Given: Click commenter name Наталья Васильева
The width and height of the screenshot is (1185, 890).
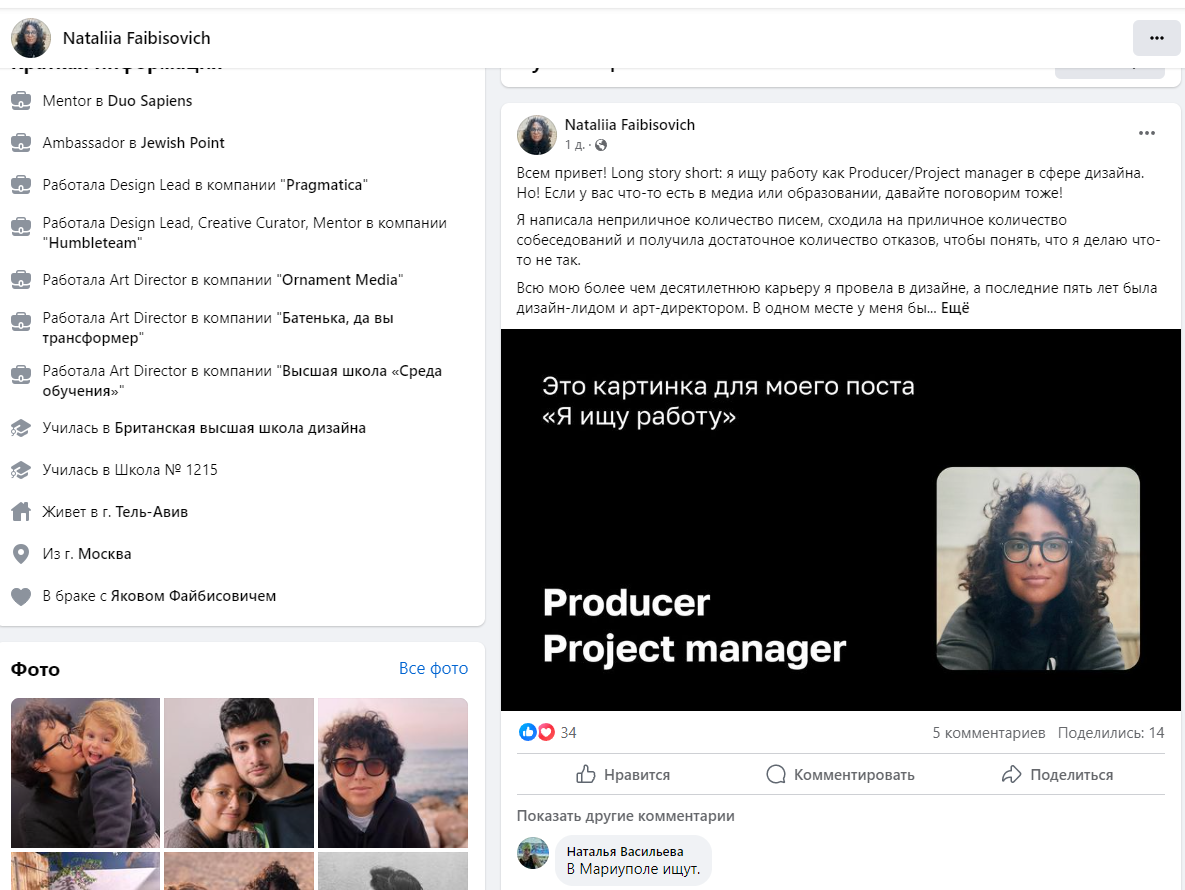Looking at the screenshot, I should tap(625, 851).
